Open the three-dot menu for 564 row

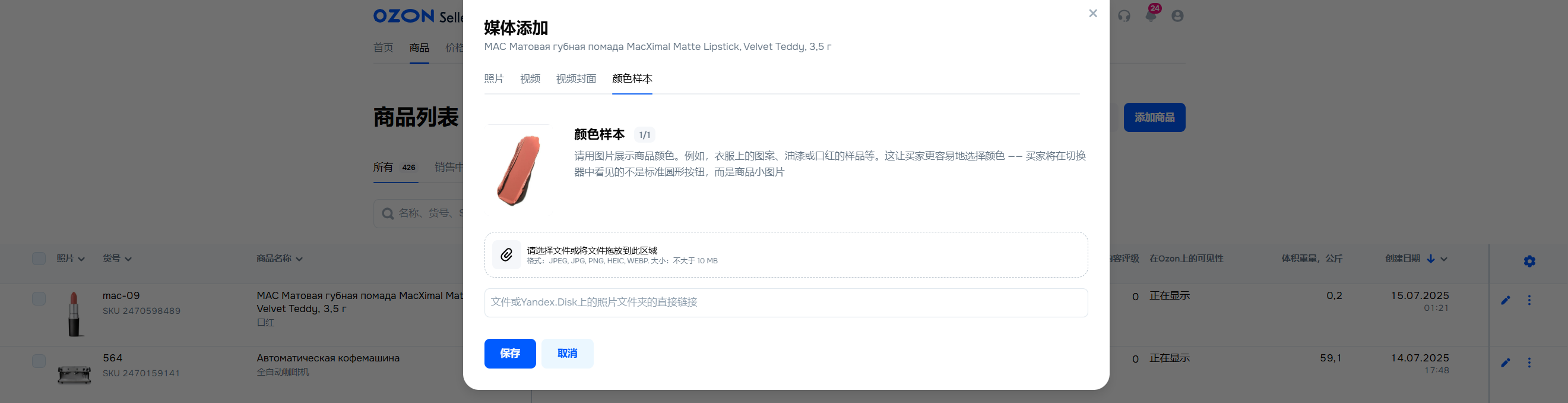pyautogui.click(x=1529, y=363)
